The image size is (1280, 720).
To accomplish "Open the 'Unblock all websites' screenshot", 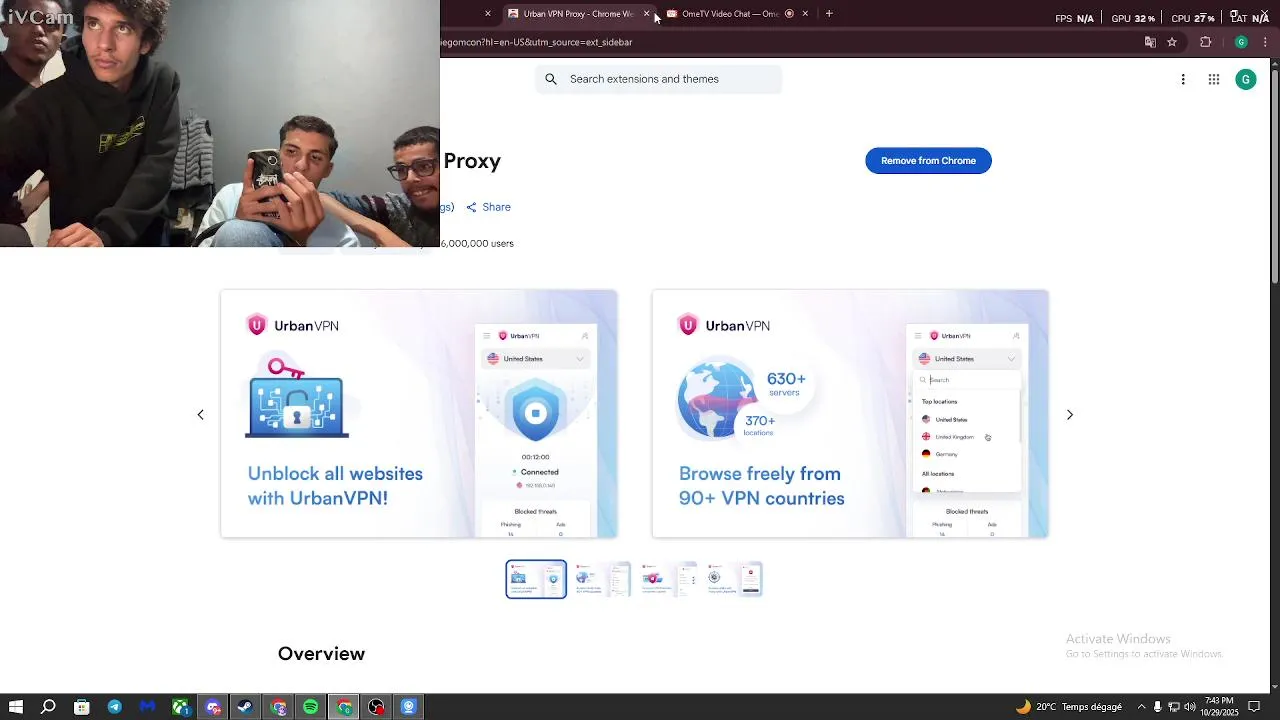I will (419, 414).
